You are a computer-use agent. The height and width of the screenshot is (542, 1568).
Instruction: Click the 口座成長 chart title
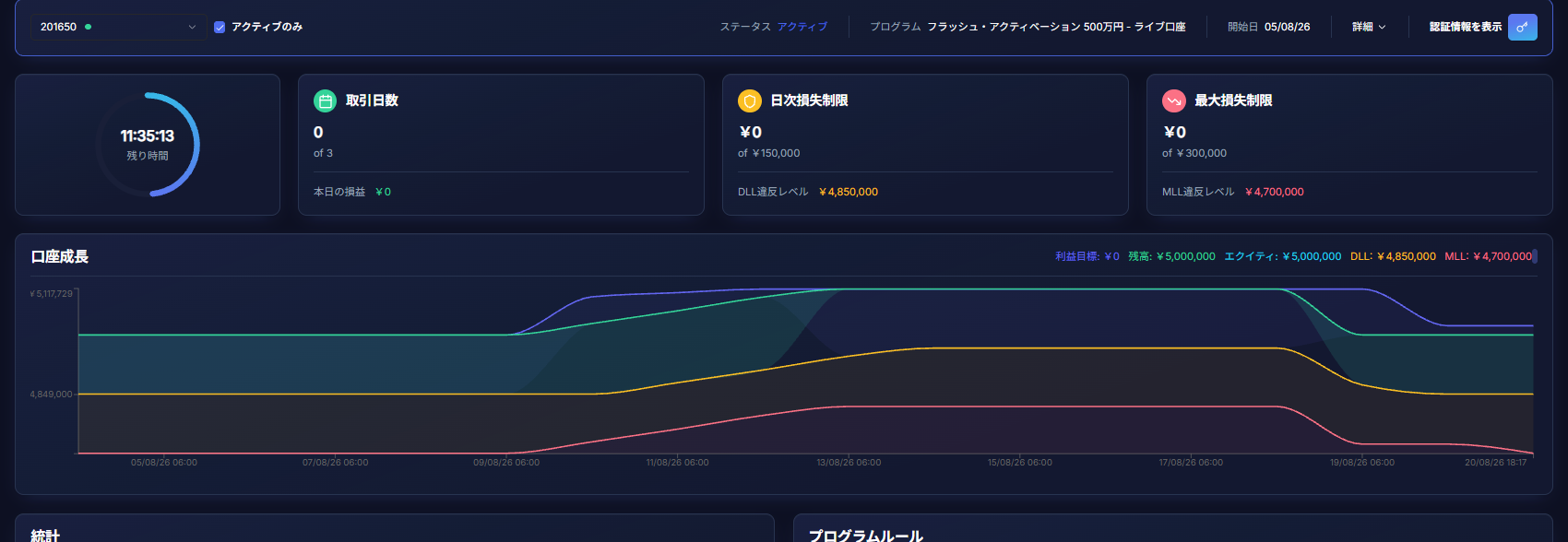60,256
